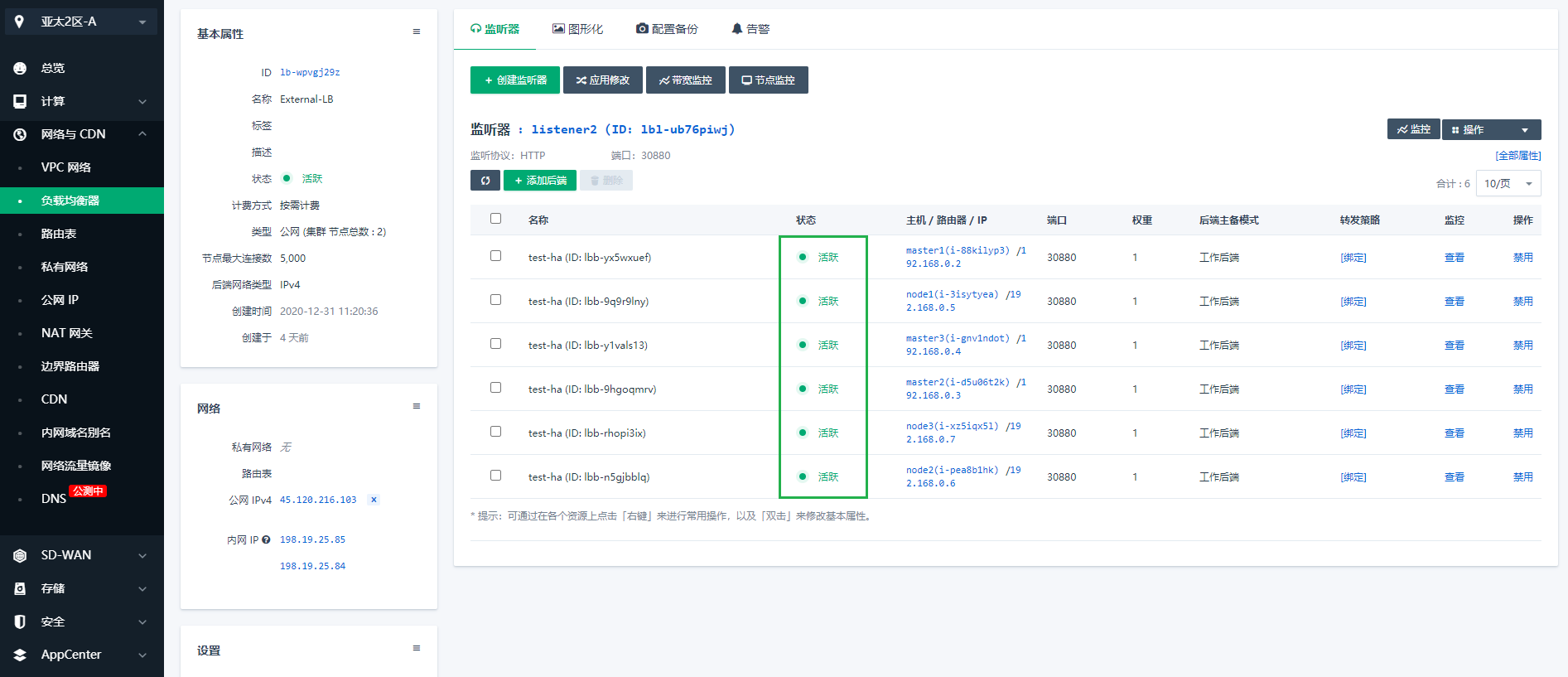Click the location pin icon for 亚太2区-A
The height and width of the screenshot is (677, 1568).
click(20, 22)
